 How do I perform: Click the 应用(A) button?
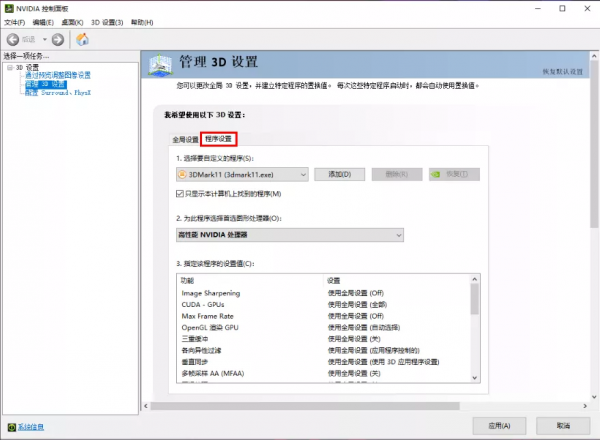click(499, 426)
